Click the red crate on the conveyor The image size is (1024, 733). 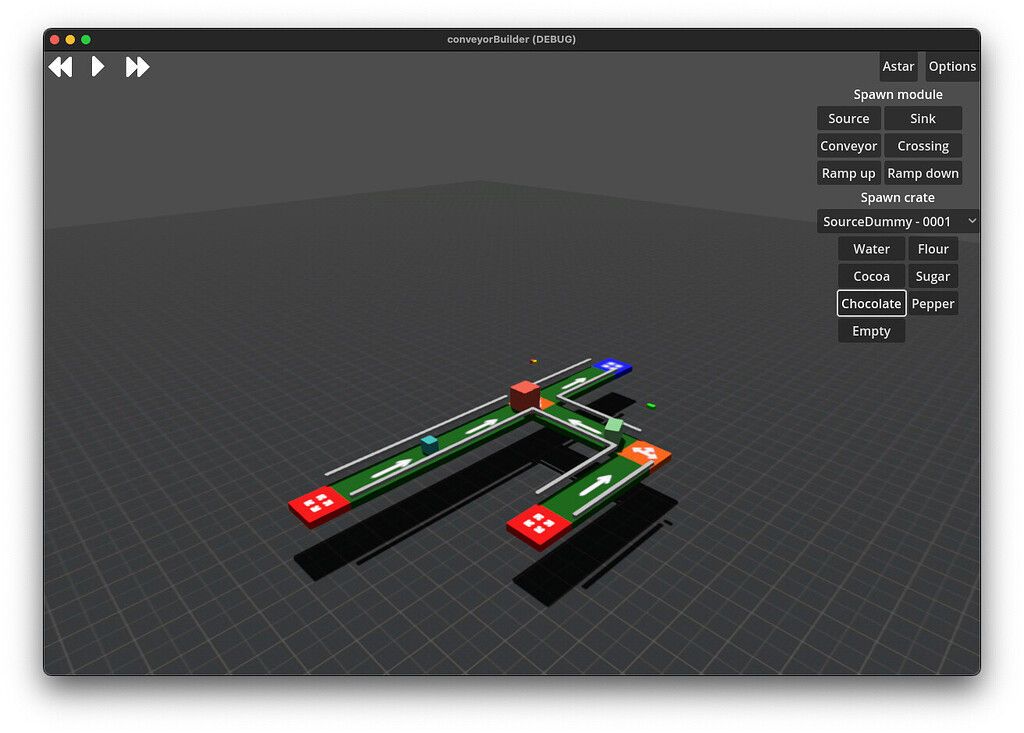pos(523,397)
